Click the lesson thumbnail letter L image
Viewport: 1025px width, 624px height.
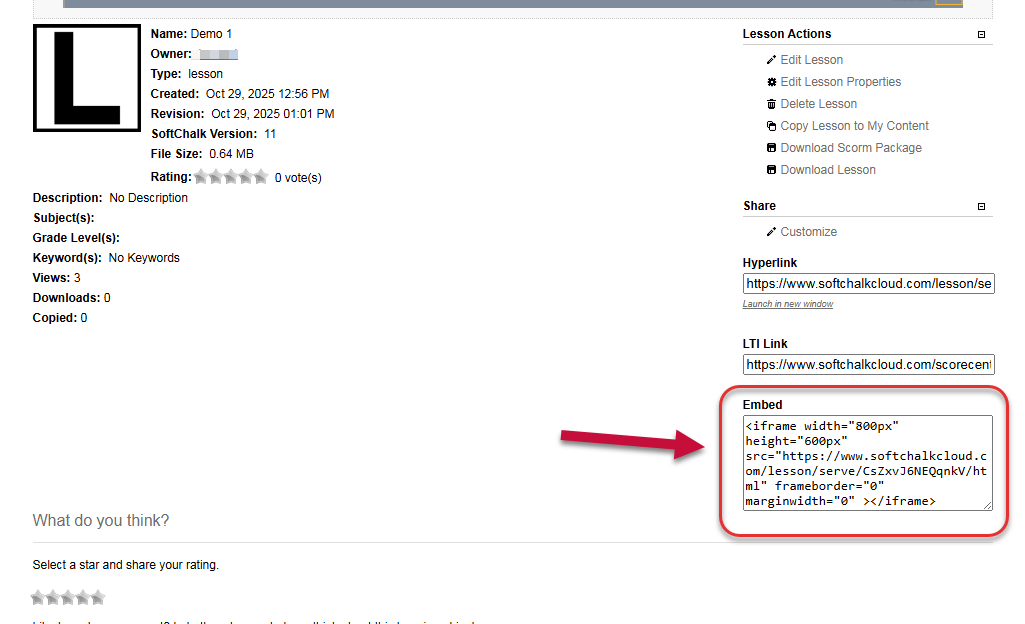pyautogui.click(x=86, y=78)
